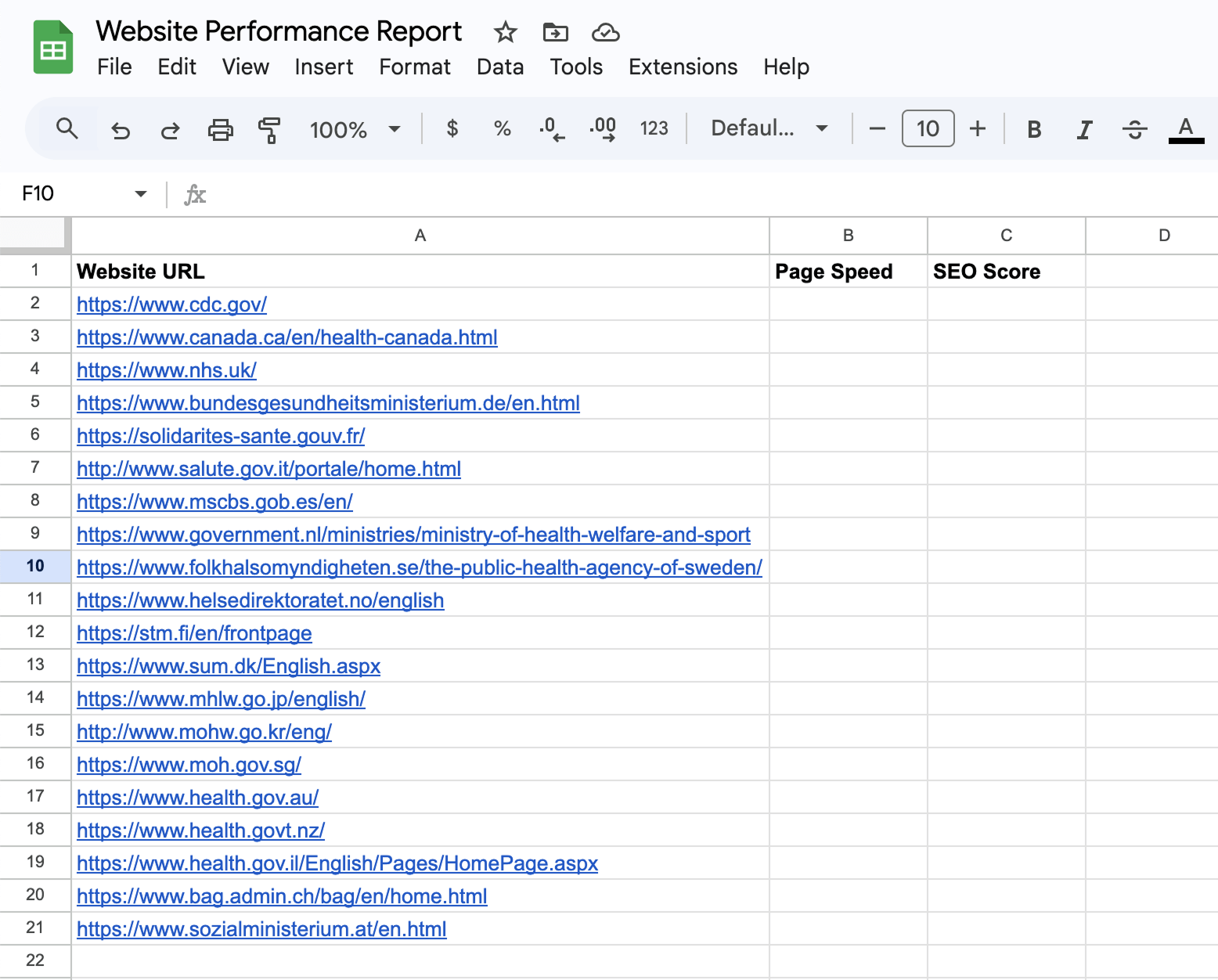Click the move to folder icon

[x=555, y=32]
